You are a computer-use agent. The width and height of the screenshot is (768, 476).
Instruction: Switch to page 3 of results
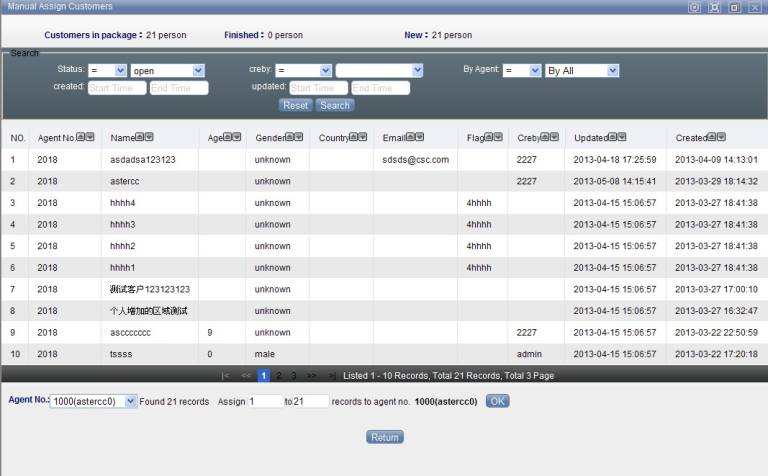point(293,376)
